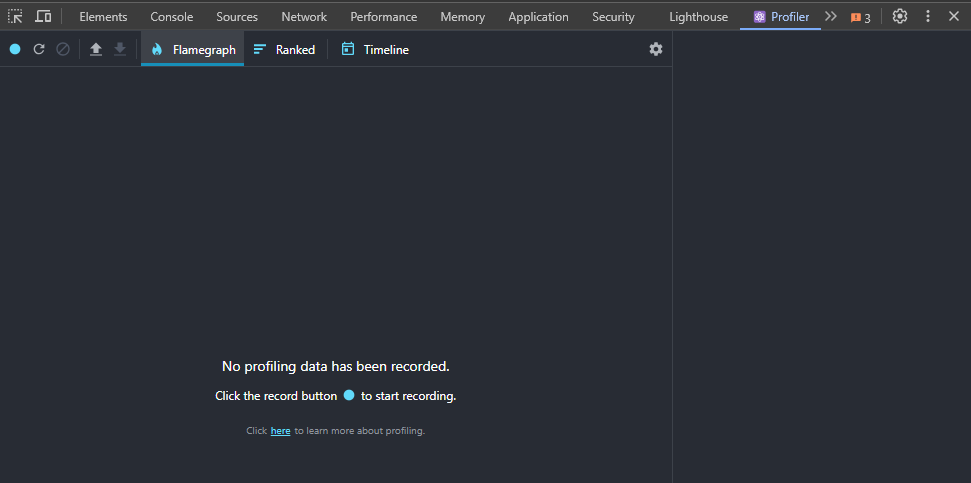The width and height of the screenshot is (971, 483).
Task: Follow the 'here' profiling link
Action: tap(281, 431)
